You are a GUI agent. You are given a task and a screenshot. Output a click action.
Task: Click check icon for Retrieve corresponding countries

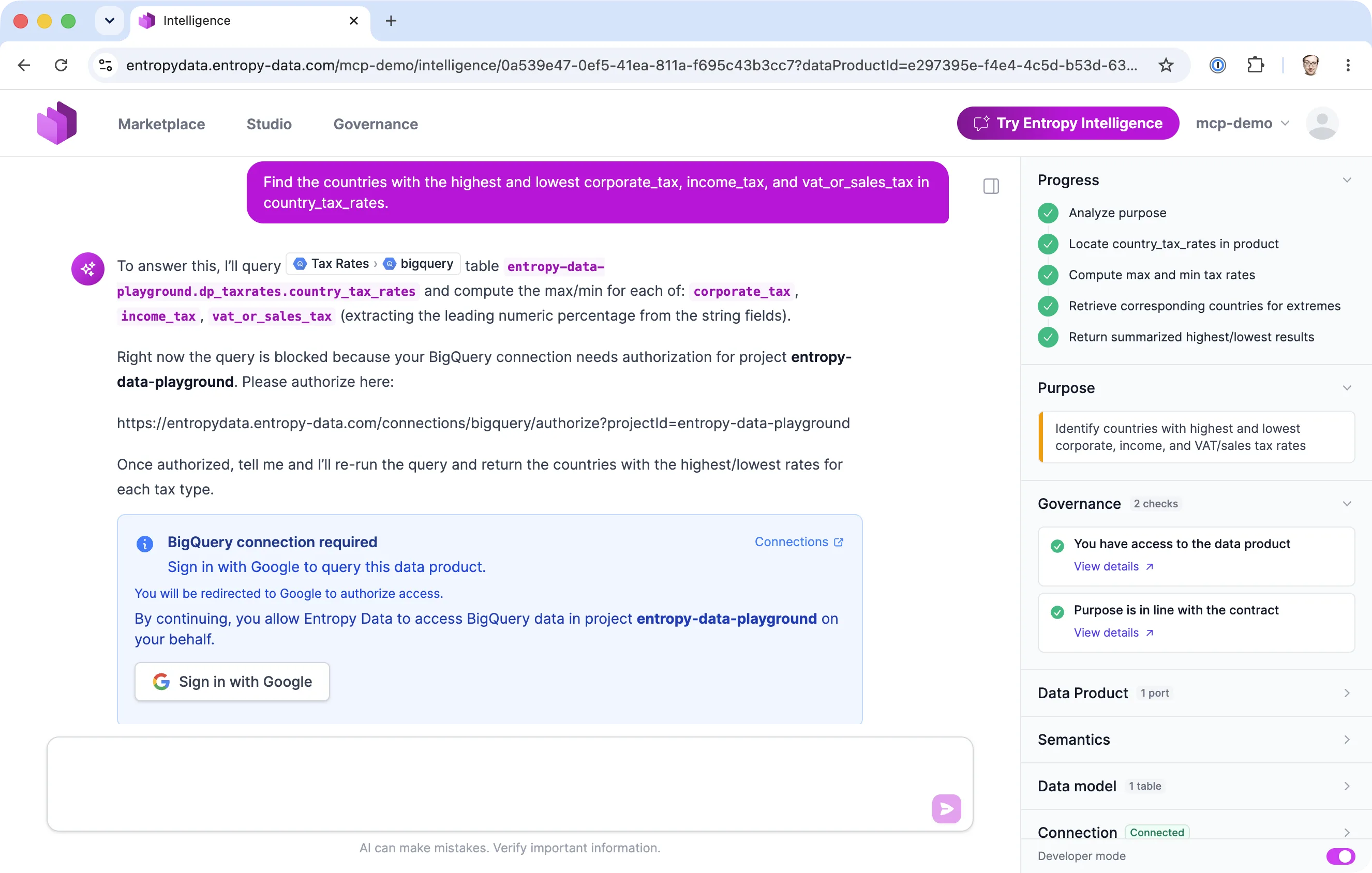1048,306
